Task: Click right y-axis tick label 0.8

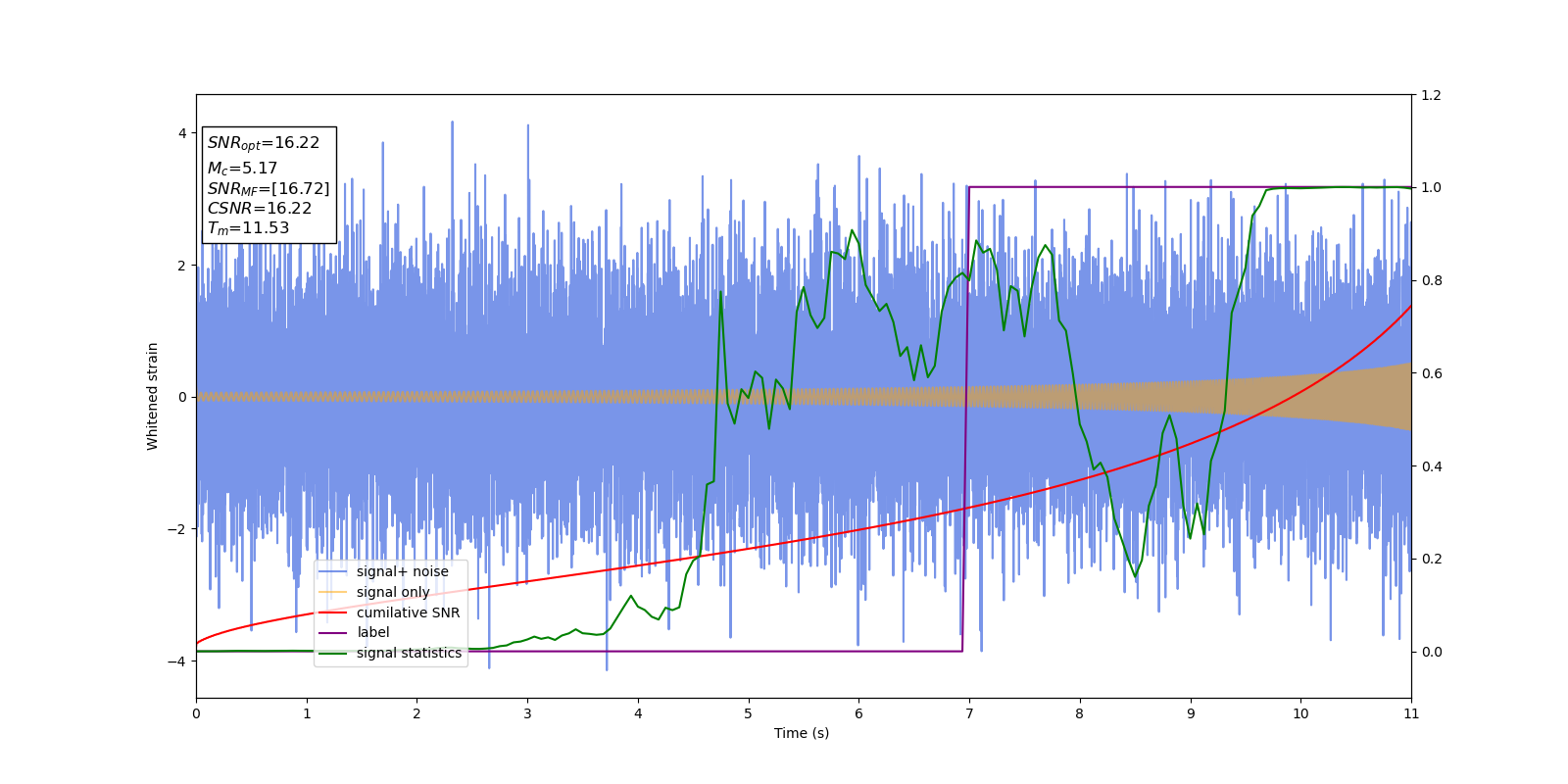Action: coord(1431,280)
